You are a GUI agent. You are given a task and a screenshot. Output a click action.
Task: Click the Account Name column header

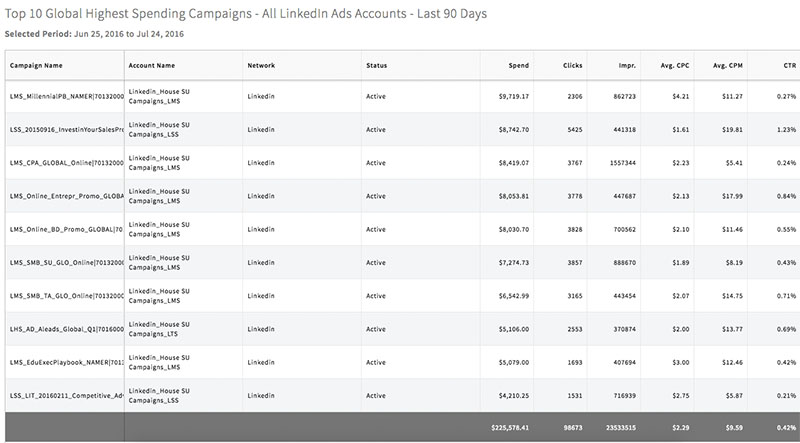pos(153,65)
